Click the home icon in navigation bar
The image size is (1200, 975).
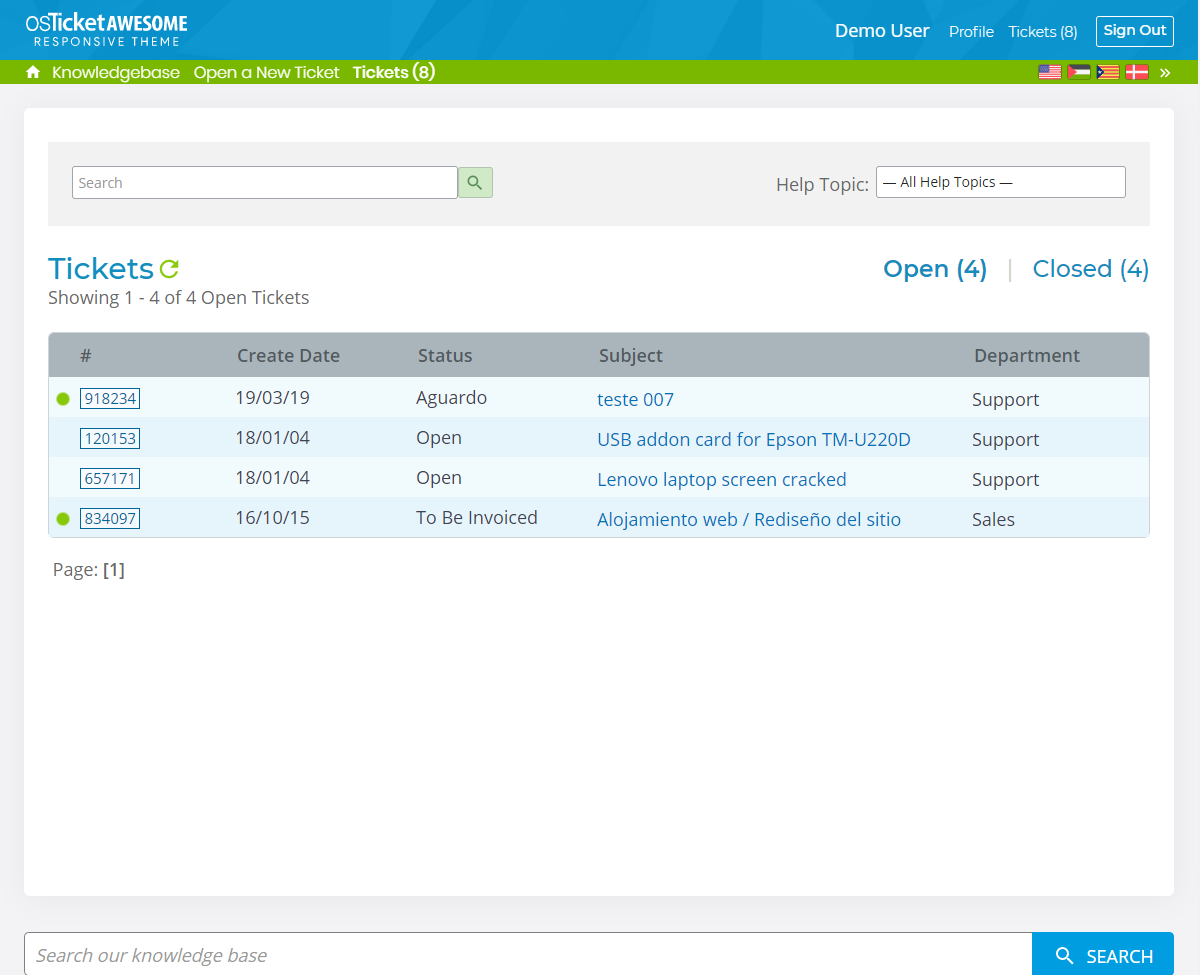33,72
